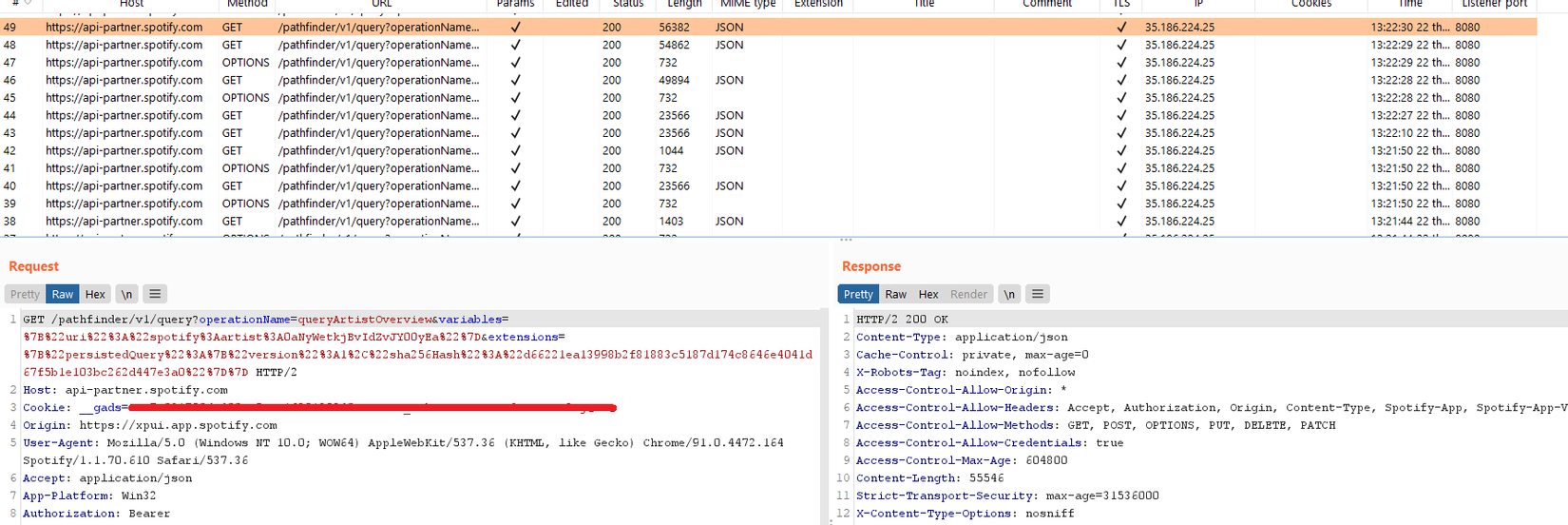This screenshot has width=1568, height=525.
Task: Click the Access-Control-Max-Age: 604800 line
Action: [x=962, y=460]
